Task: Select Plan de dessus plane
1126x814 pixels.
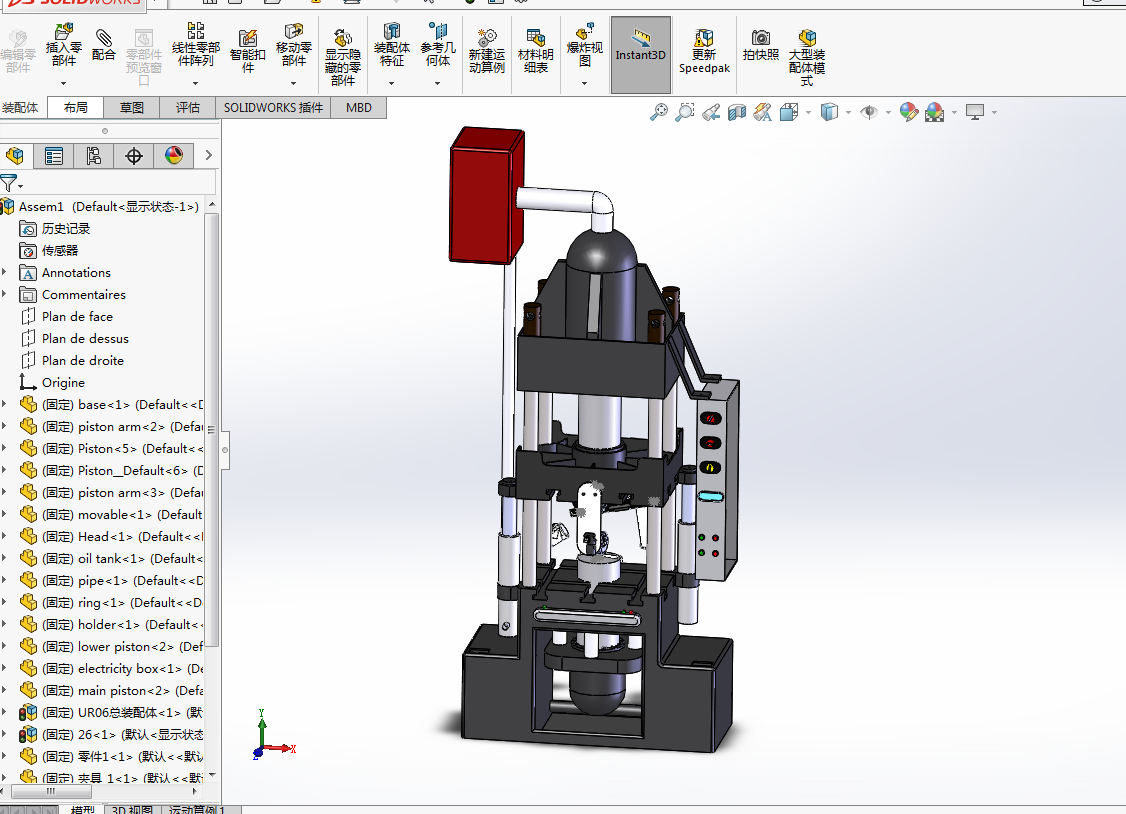Action: pyautogui.click(x=85, y=338)
